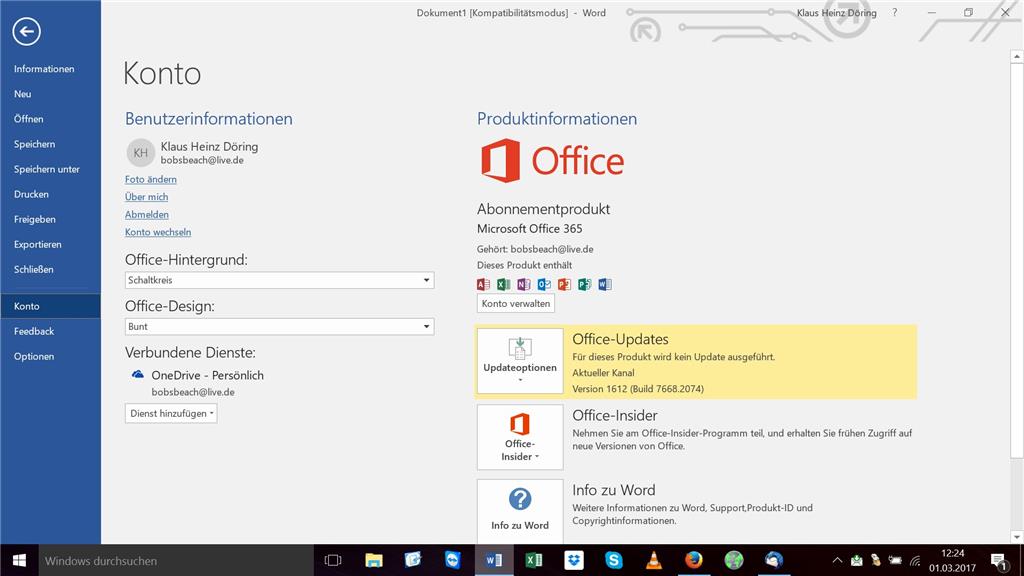Click the text "Version 1612 (Build 7668.2074)"
The width and height of the screenshot is (1024, 576).
(638, 389)
